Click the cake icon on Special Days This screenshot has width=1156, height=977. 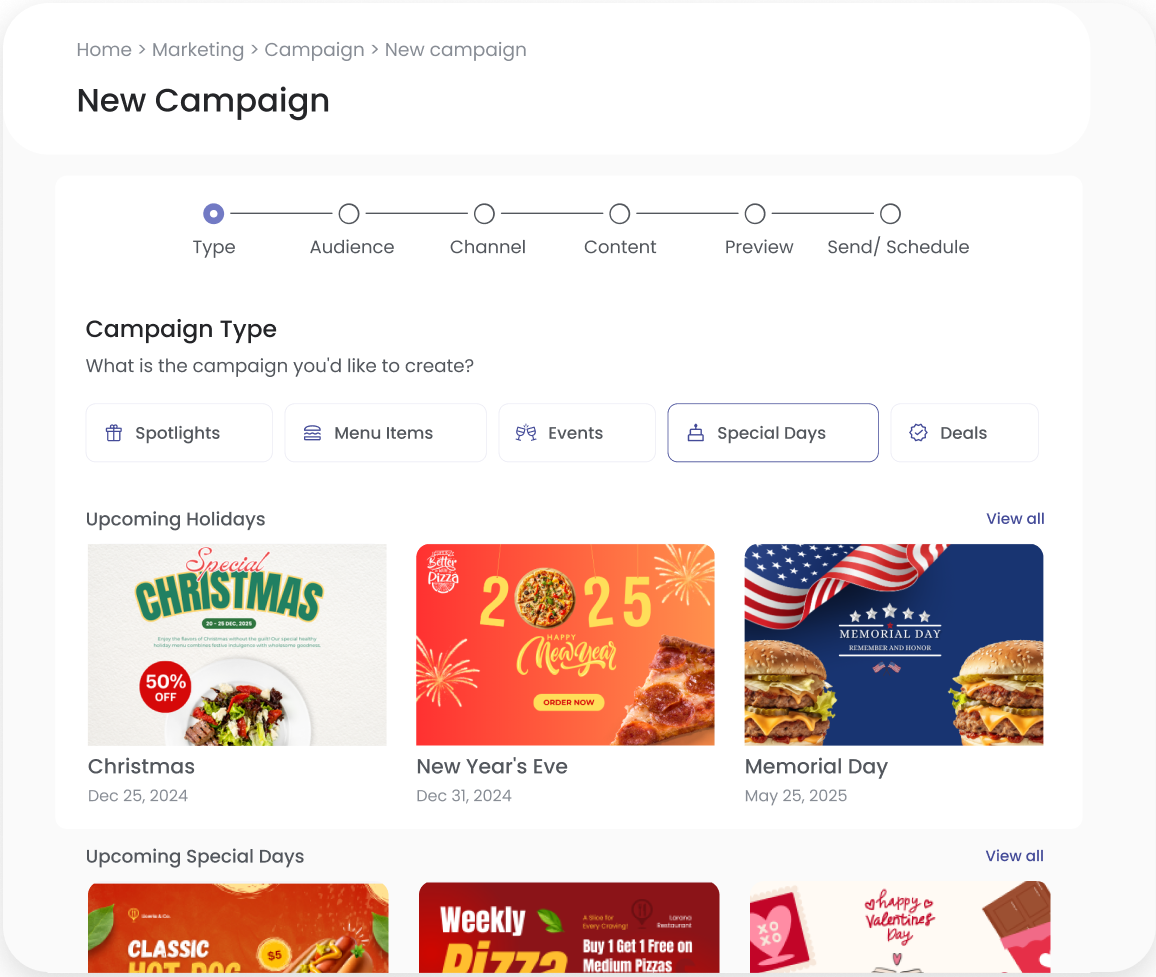[x=695, y=433]
